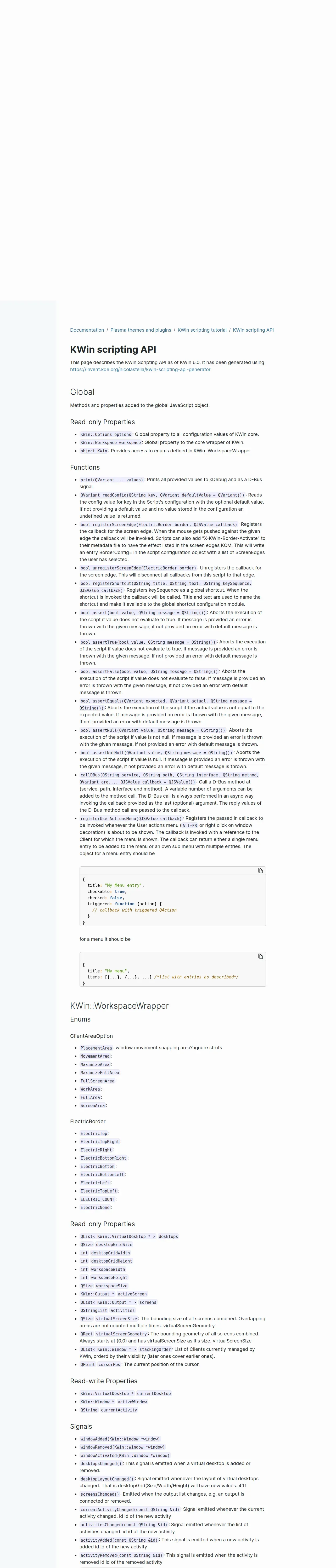Click the ElectricBorder enum heading

click(x=88, y=1121)
